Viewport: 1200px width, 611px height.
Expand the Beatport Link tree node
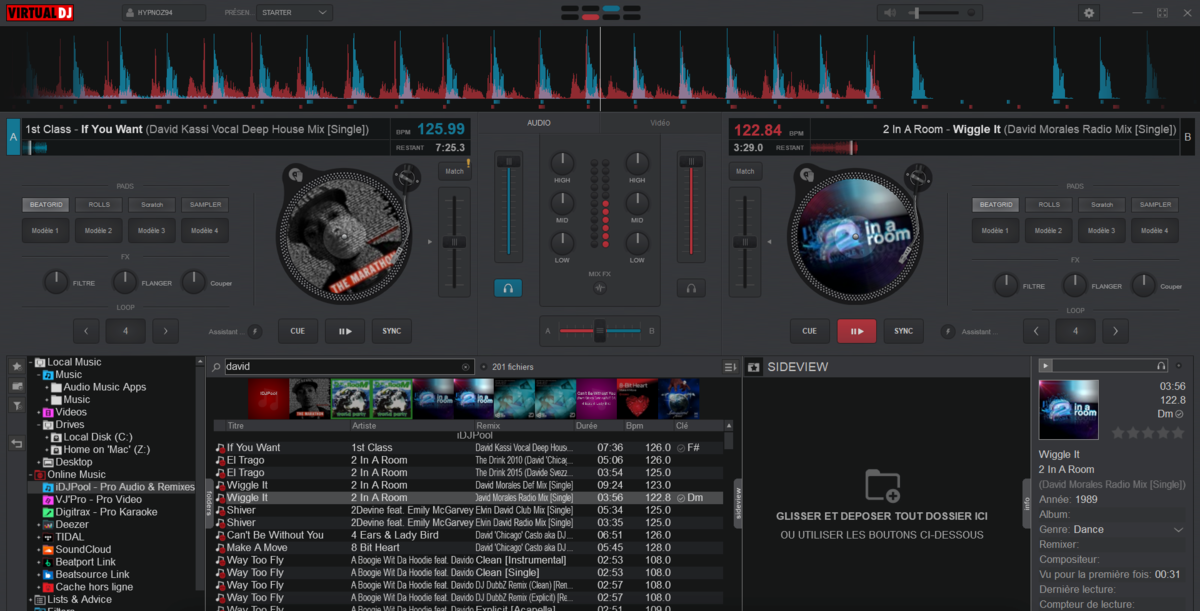click(x=39, y=562)
